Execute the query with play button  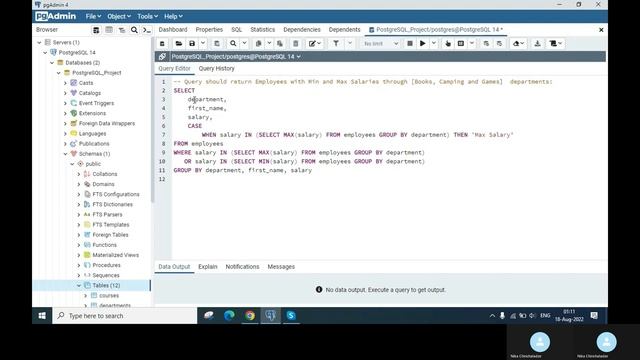[423, 43]
